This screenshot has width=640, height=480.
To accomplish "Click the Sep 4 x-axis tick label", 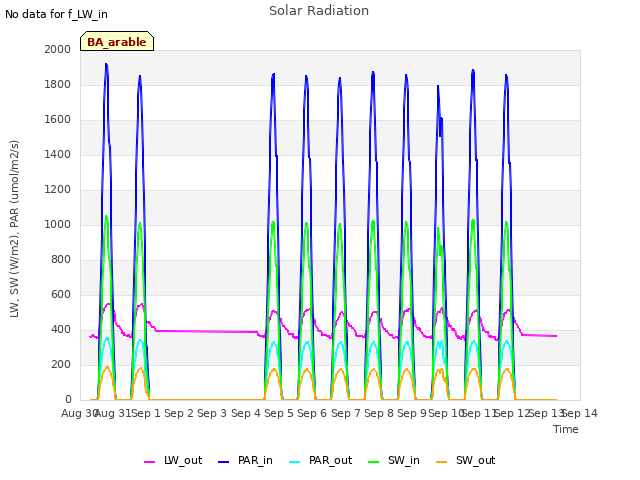I will tap(246, 413).
